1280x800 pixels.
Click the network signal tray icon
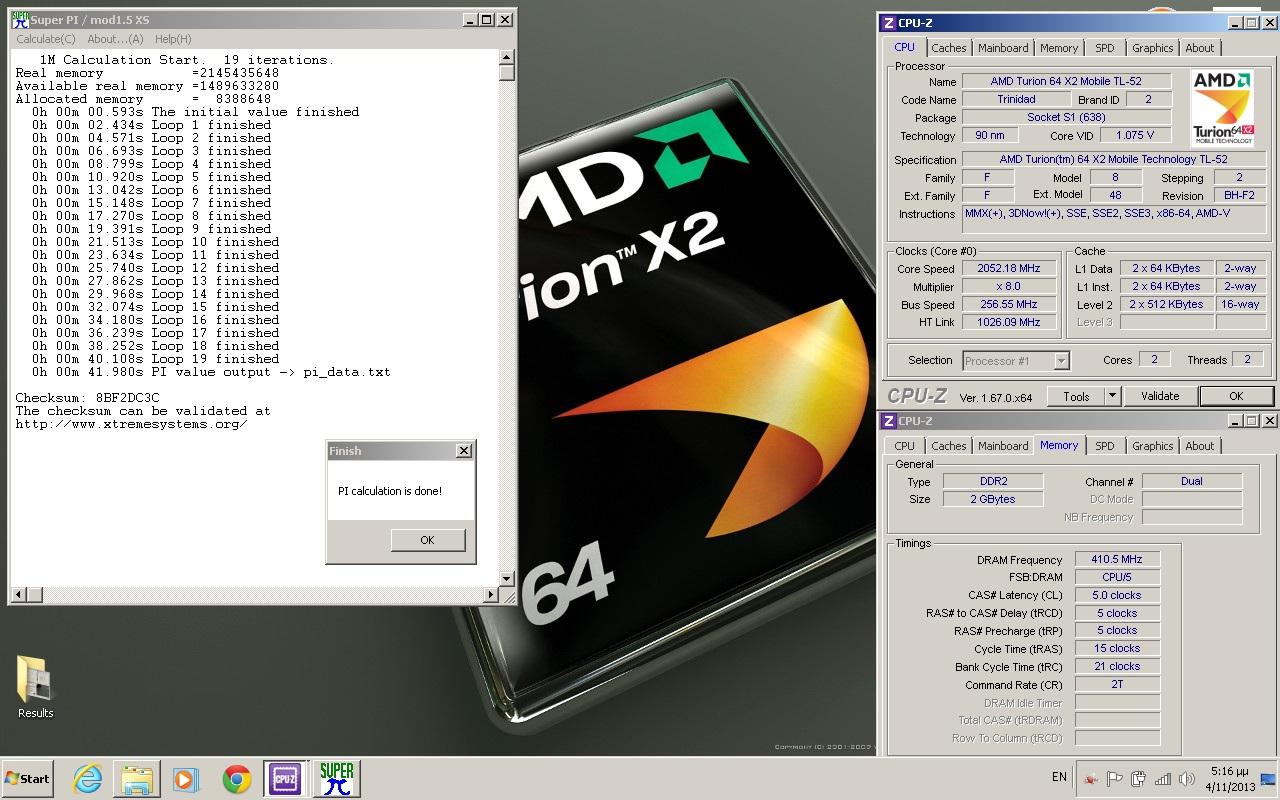coord(1163,779)
